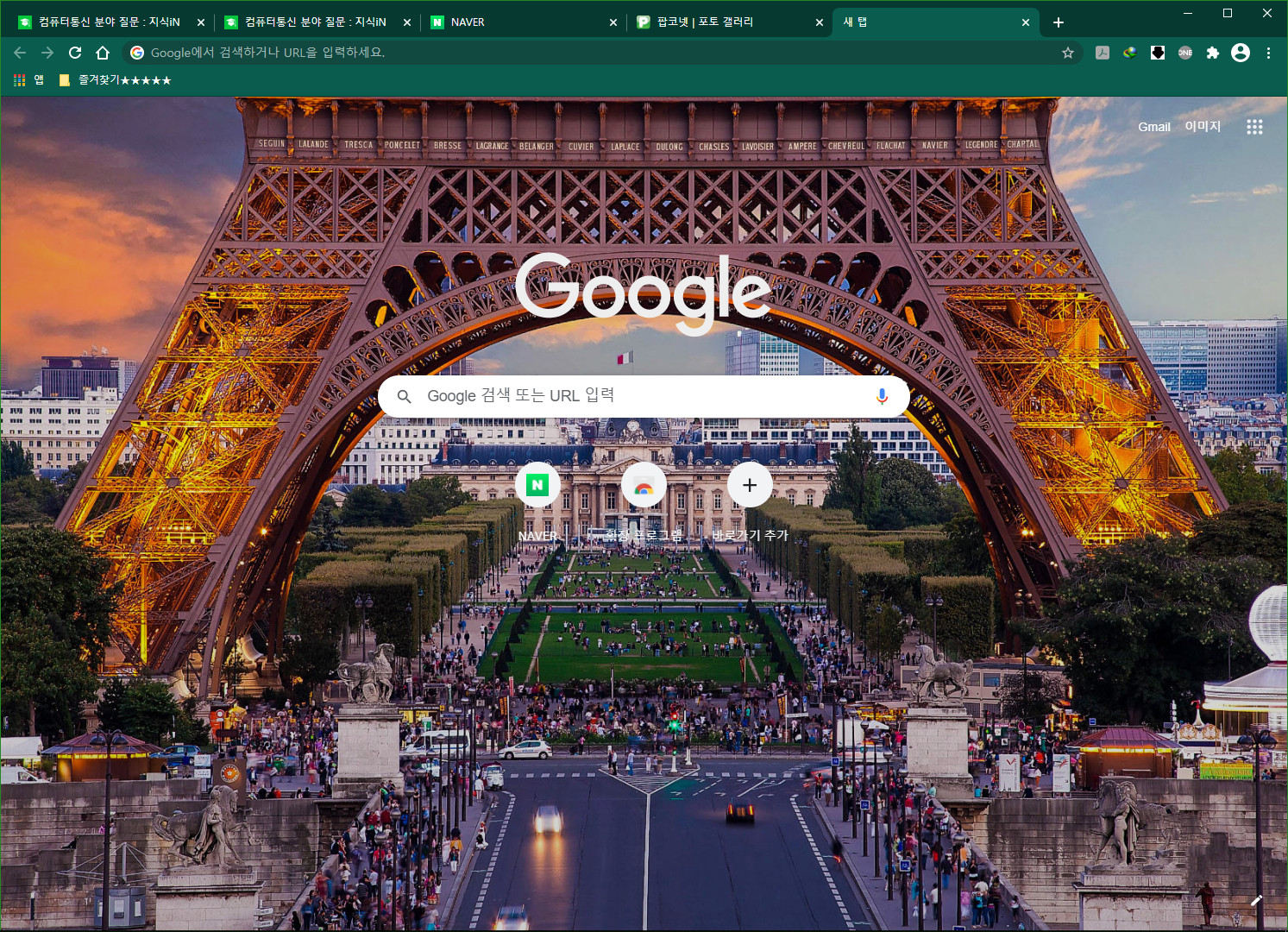The image size is (1288, 932).
Task: Click the Google icon in address bar
Action: click(137, 53)
